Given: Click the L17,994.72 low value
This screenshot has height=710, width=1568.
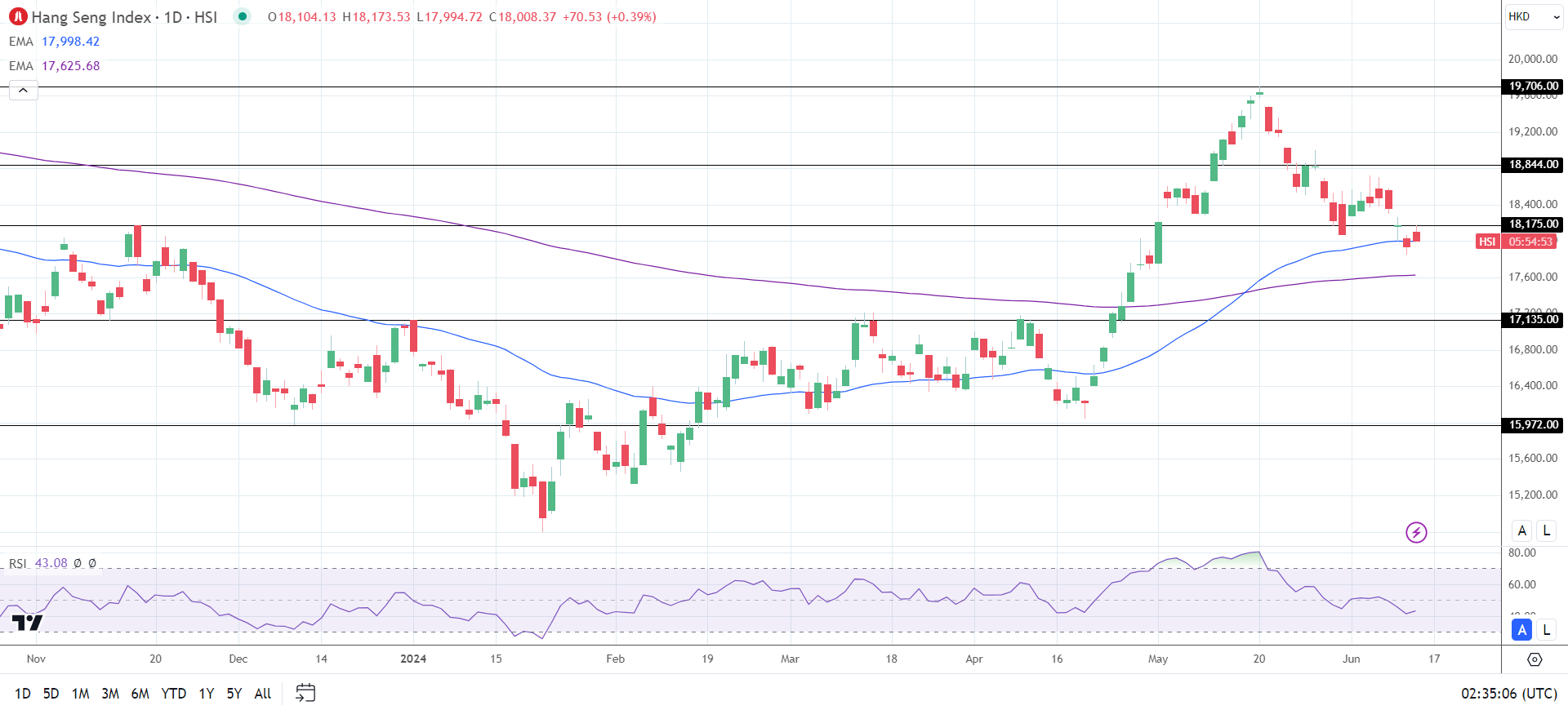Looking at the screenshot, I should (x=449, y=16).
